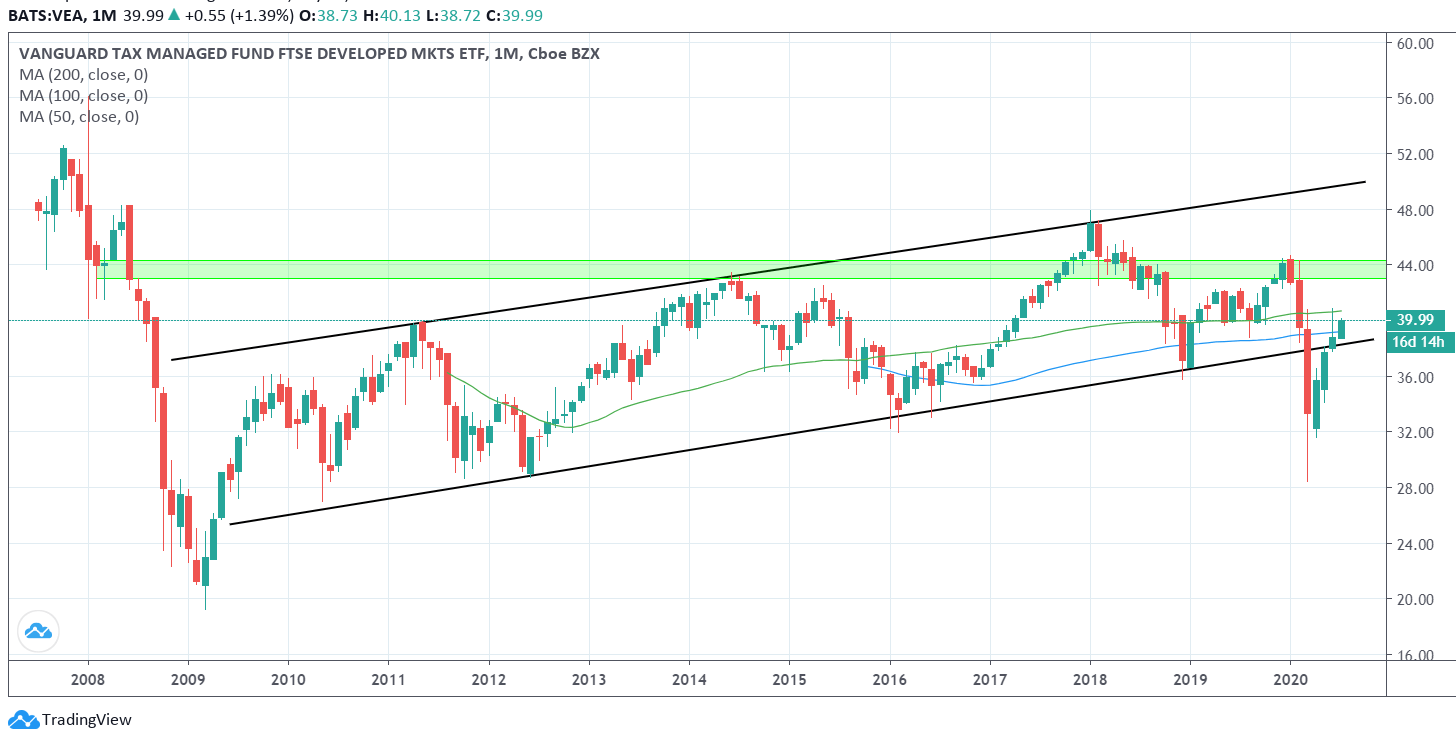Click the current price label 39.99 on axis

[x=1417, y=320]
